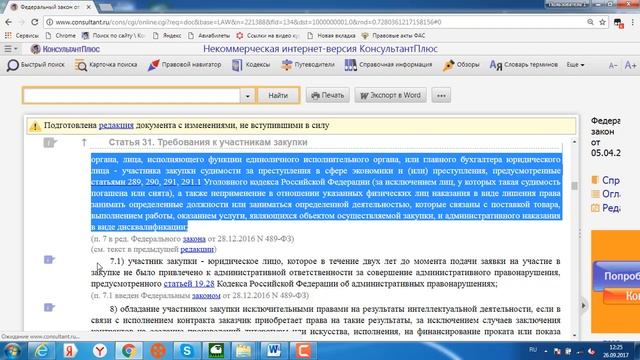The height and width of the screenshot is (360, 640).
Task: Click the Печать button
Action: (x=328, y=96)
